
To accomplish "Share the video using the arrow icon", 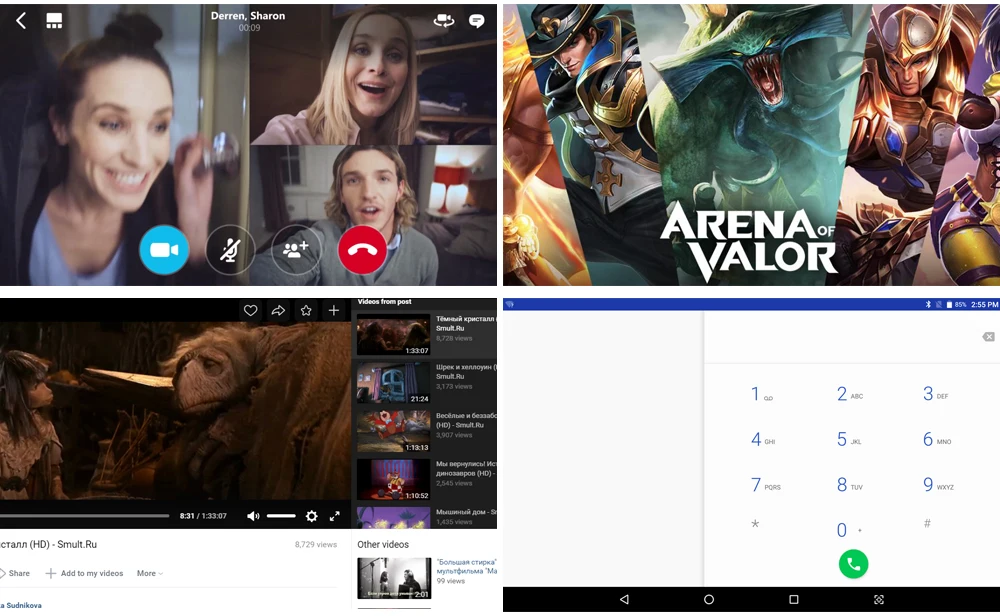I will 278,311.
